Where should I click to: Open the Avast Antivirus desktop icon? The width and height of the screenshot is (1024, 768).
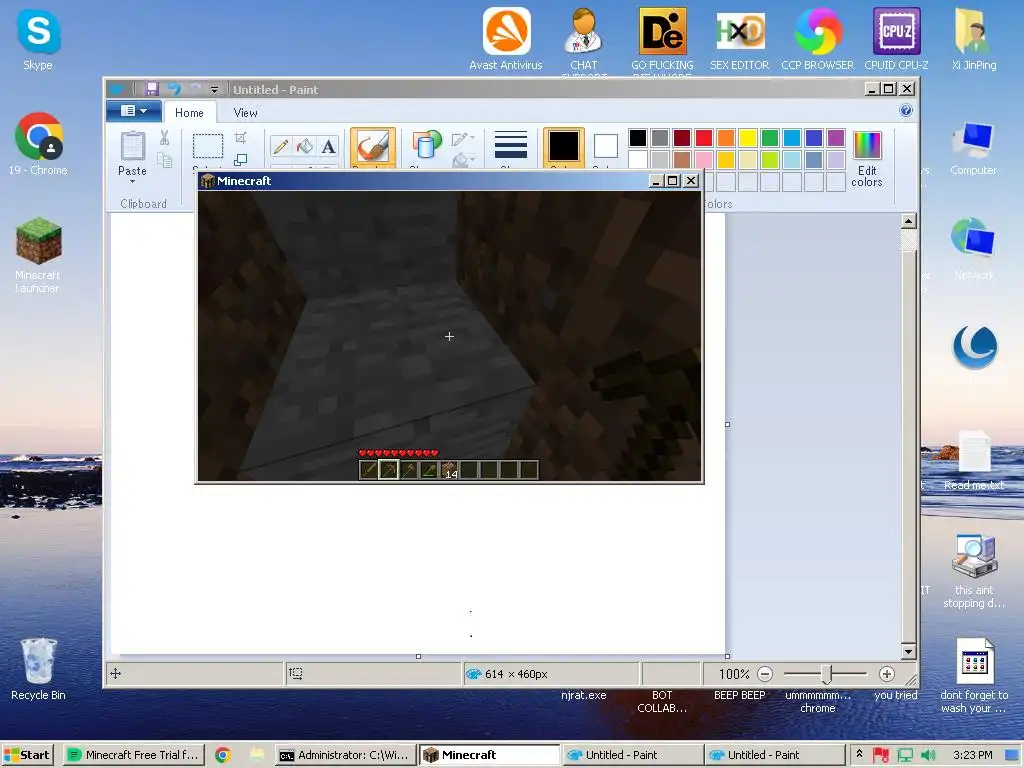pos(506,39)
